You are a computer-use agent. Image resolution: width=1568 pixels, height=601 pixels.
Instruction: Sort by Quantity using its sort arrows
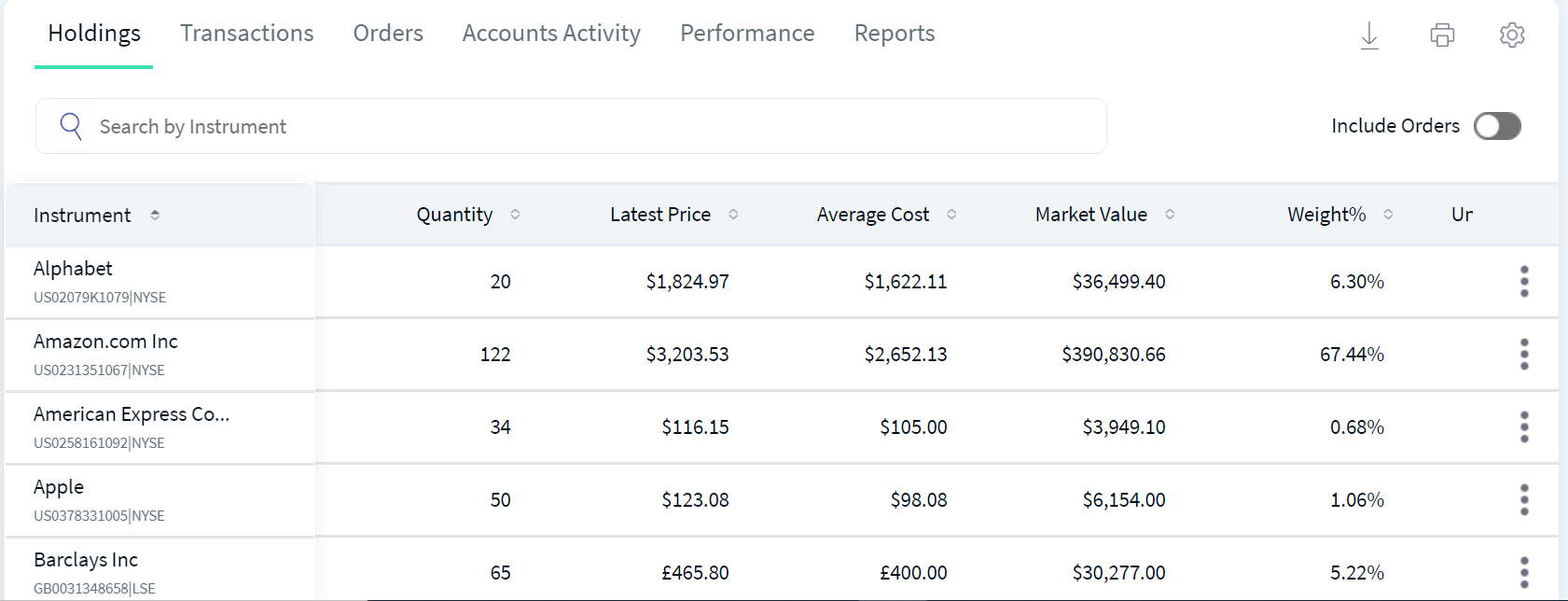click(515, 215)
